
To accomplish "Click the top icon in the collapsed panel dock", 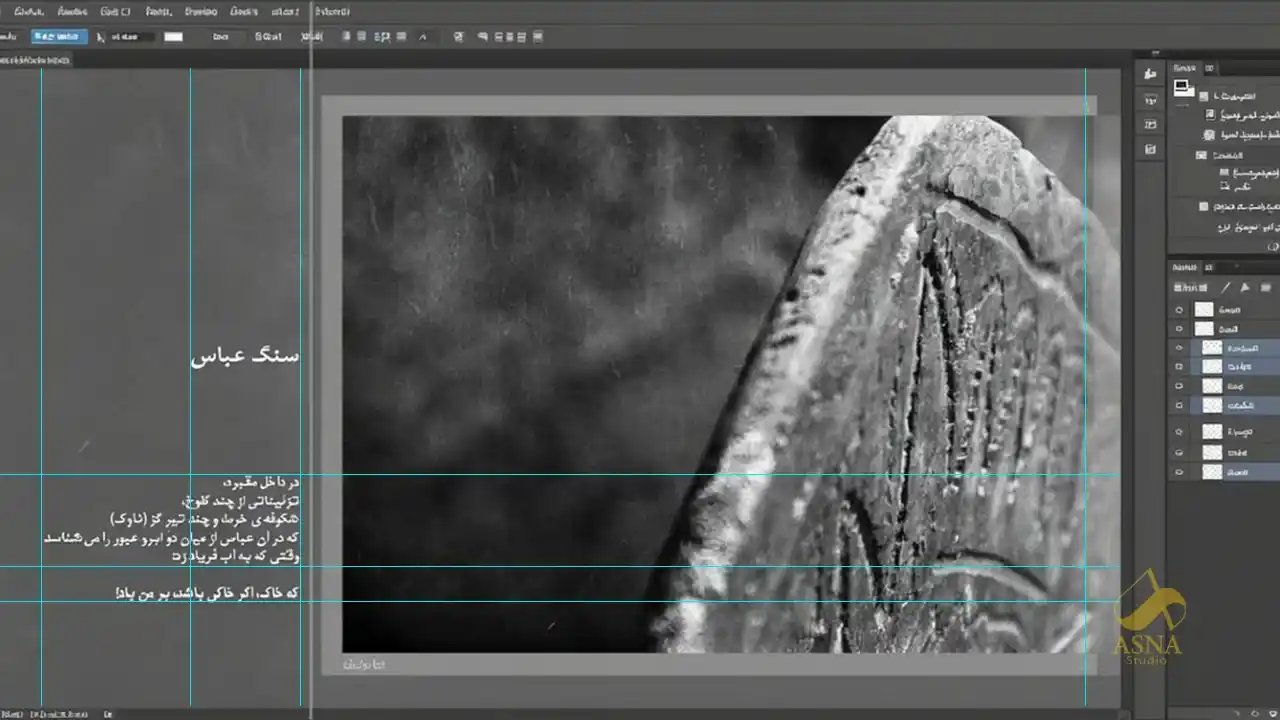I will 1151,73.
